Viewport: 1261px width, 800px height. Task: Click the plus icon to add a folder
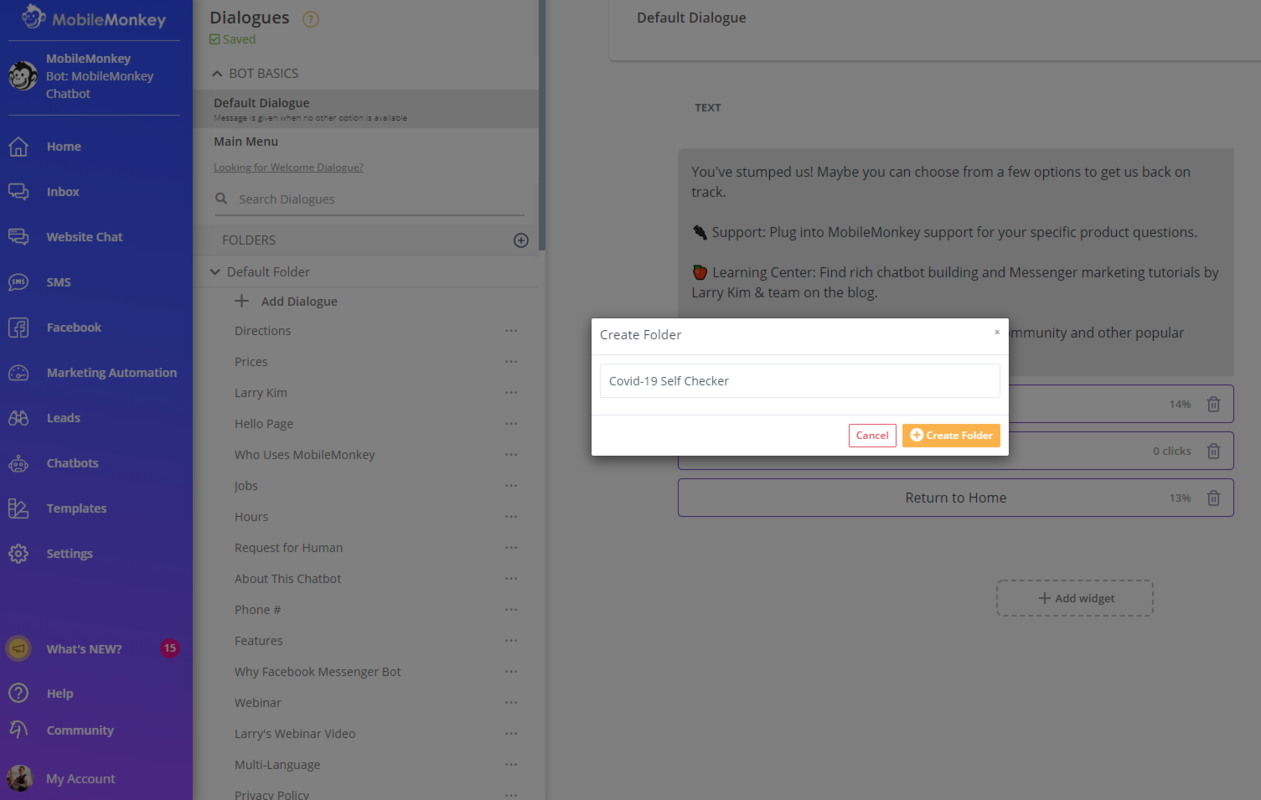521,240
